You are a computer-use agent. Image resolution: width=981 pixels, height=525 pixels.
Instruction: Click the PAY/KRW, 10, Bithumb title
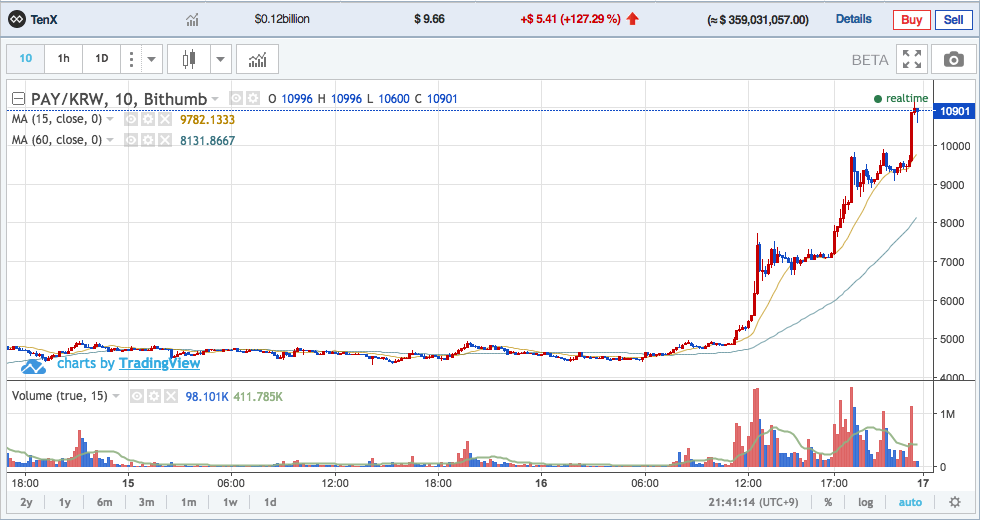pos(119,99)
